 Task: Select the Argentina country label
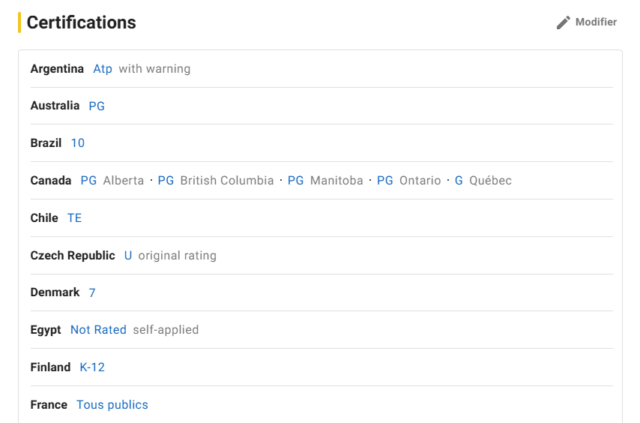pyautogui.click(x=57, y=69)
